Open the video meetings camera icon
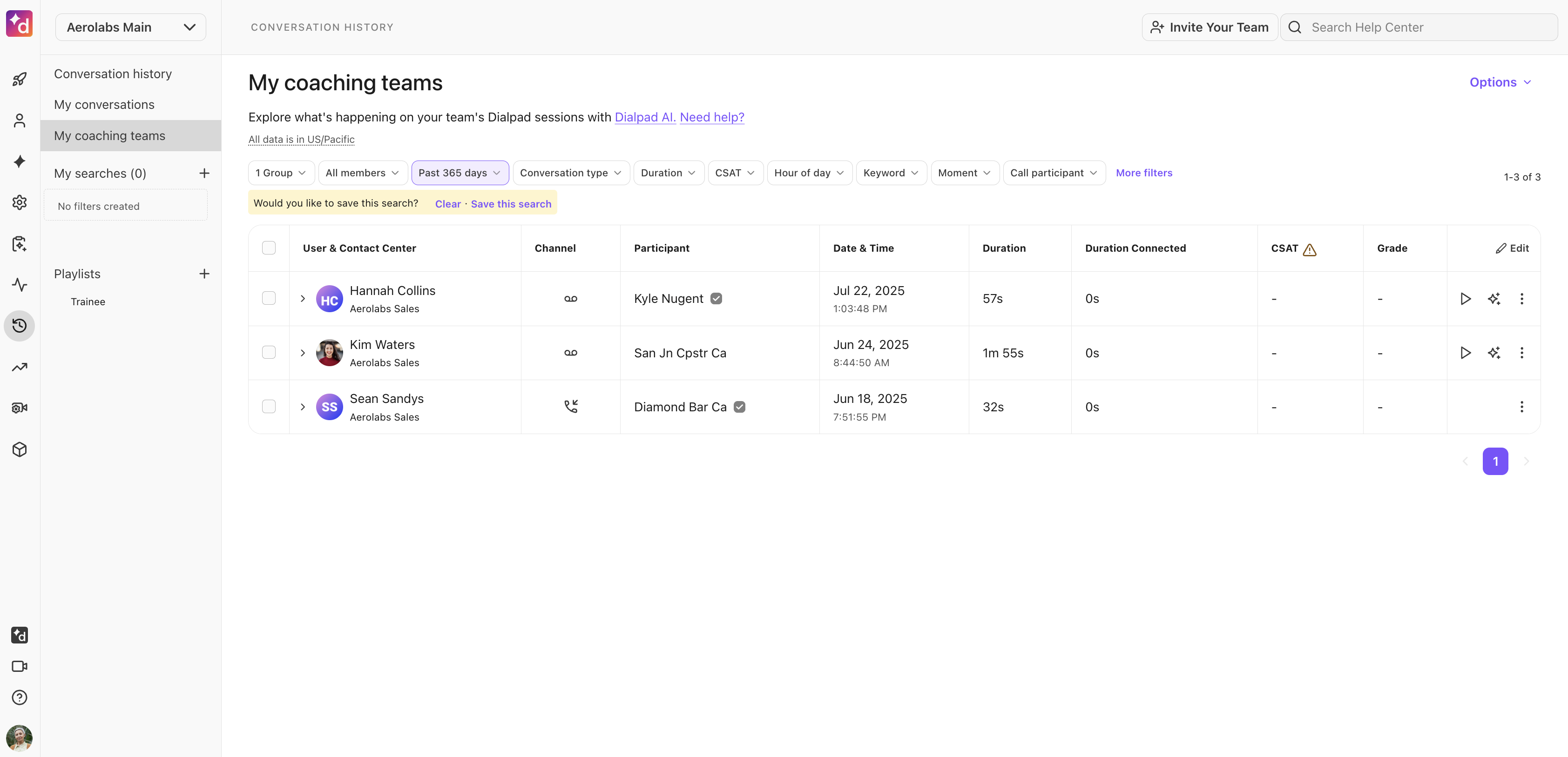Image resolution: width=1568 pixels, height=757 pixels. point(20,666)
